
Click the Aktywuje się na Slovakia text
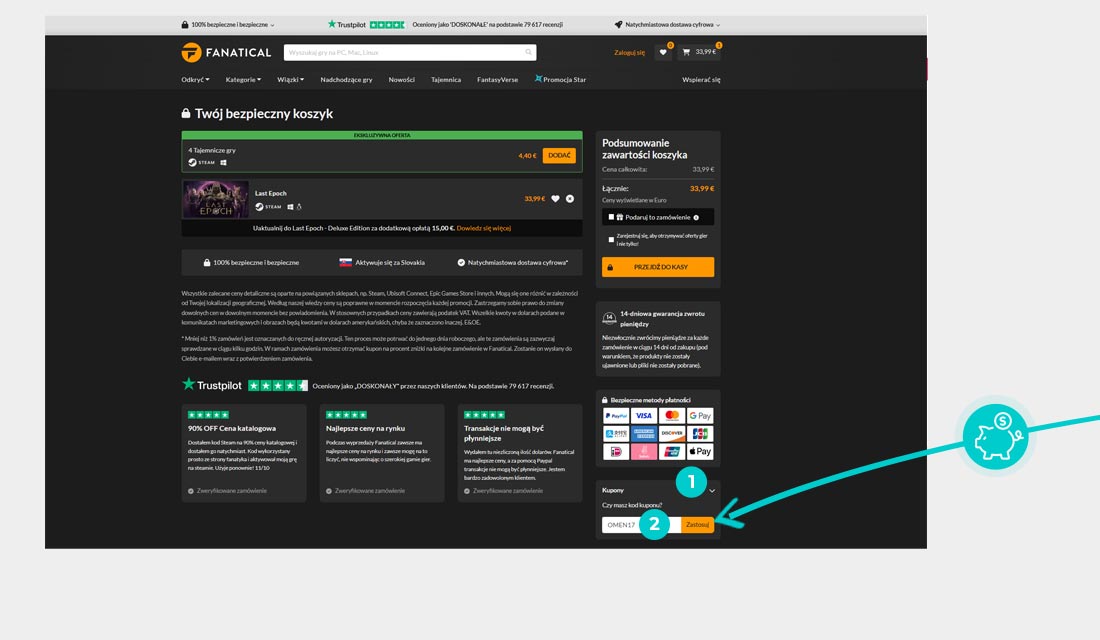(x=389, y=262)
